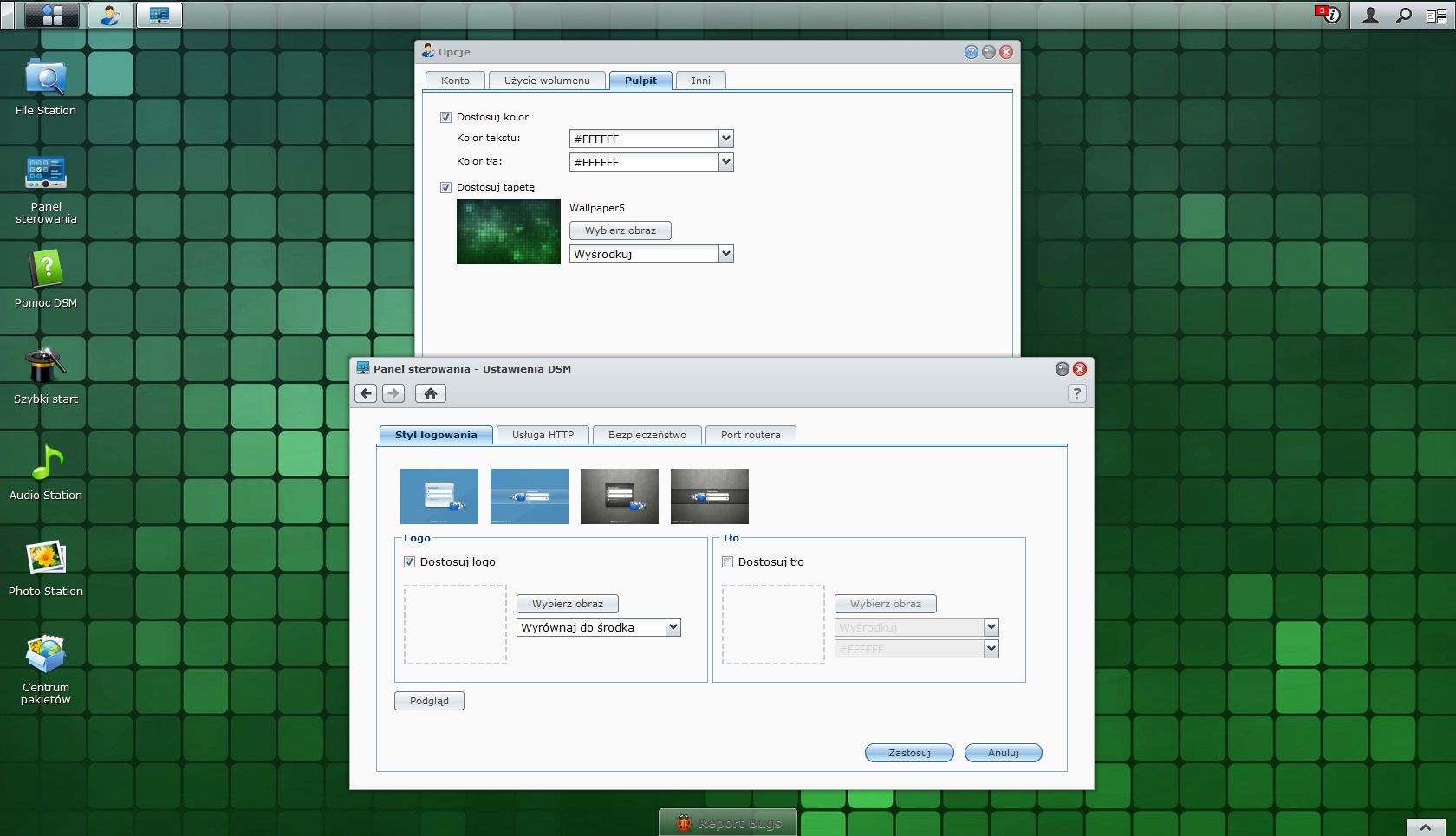Click the Podgląd preview button

coord(429,701)
